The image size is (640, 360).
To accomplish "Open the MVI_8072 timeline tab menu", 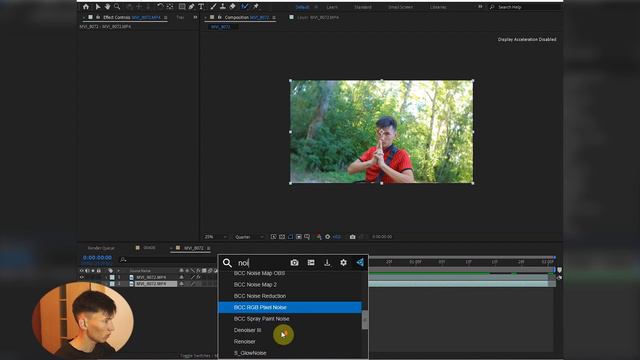I will [x=209, y=248].
